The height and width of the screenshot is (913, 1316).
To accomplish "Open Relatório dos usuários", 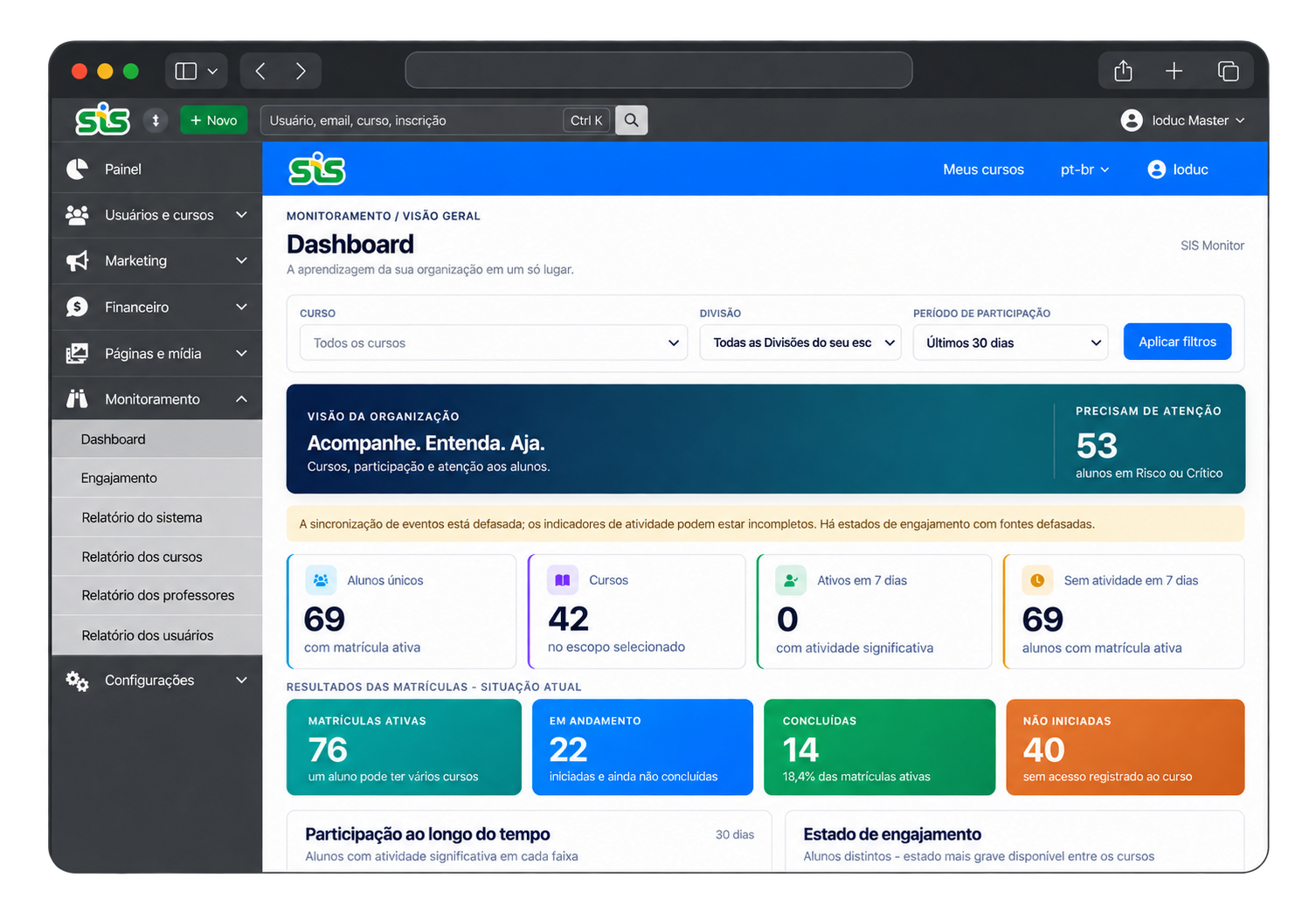I will click(x=157, y=635).
